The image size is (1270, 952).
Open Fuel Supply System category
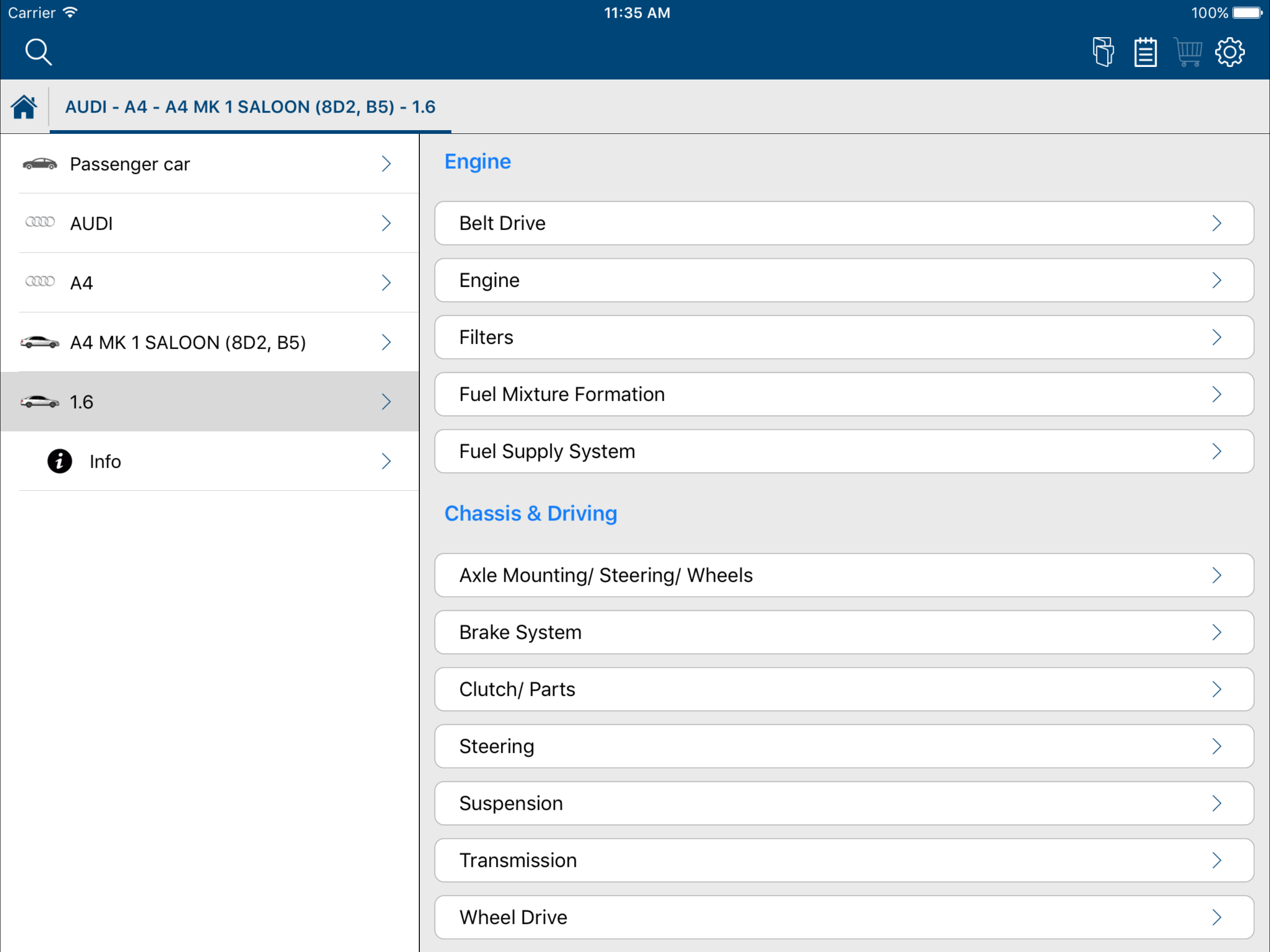click(x=844, y=451)
